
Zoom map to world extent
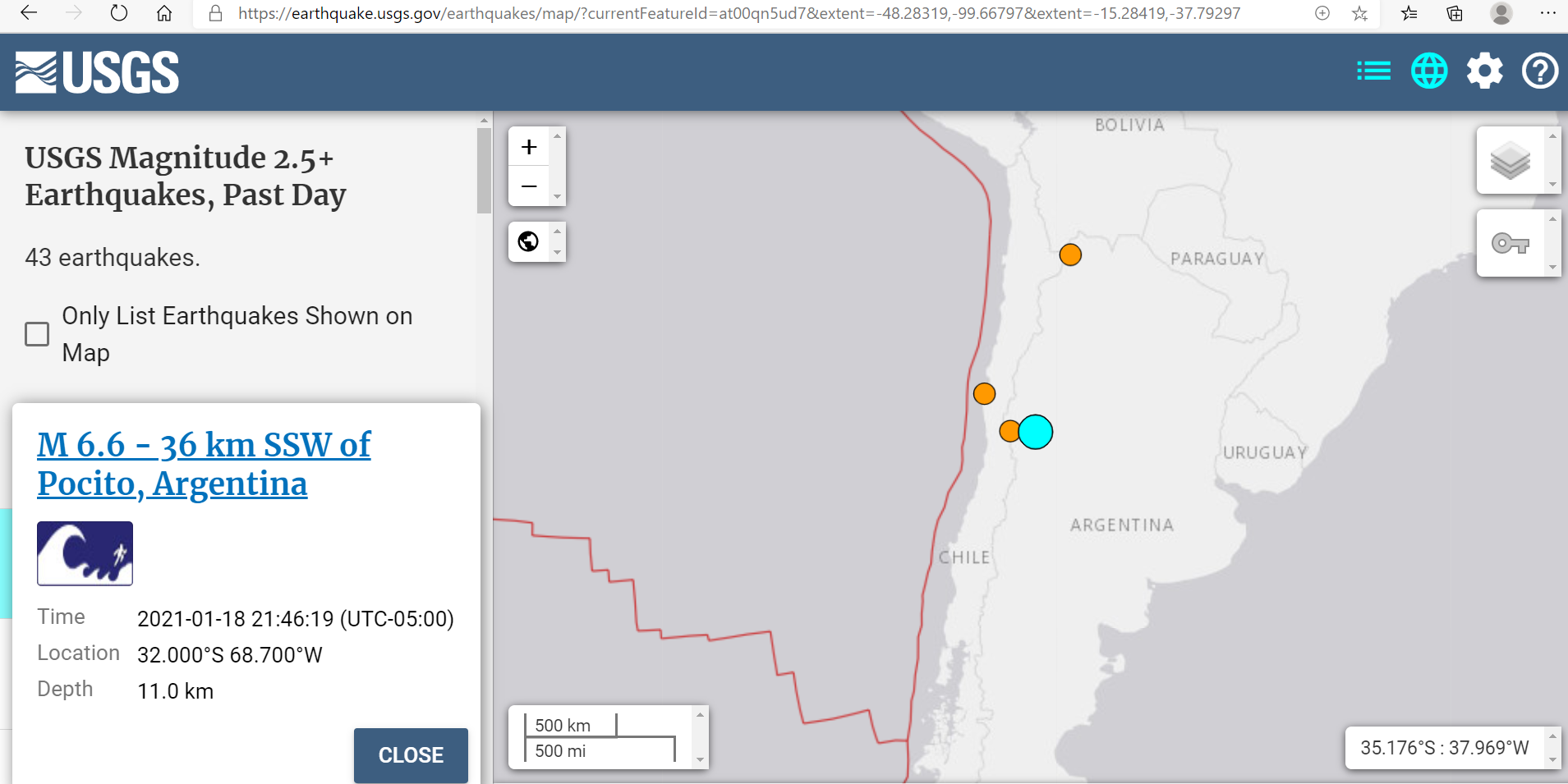(529, 241)
